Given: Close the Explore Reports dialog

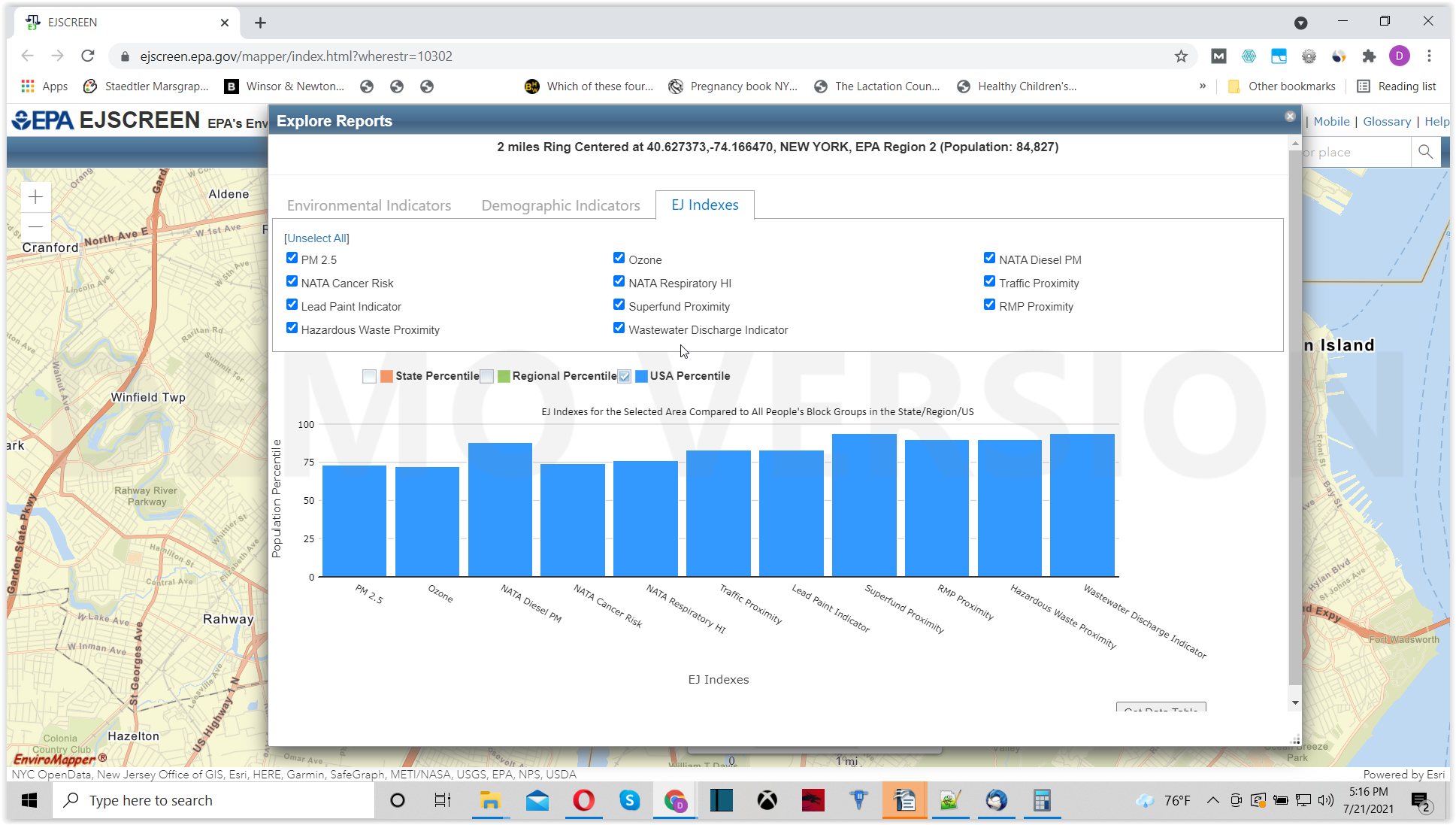Looking at the screenshot, I should (1290, 117).
